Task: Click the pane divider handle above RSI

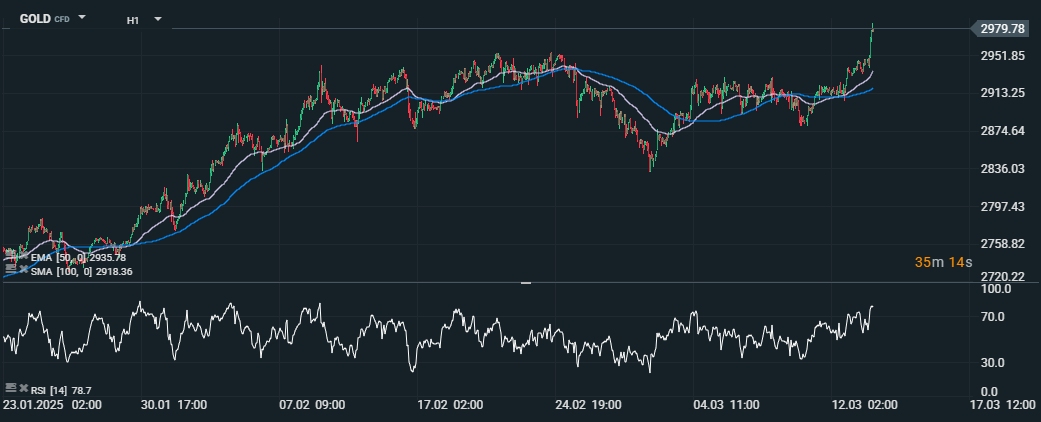Action: 526,283
